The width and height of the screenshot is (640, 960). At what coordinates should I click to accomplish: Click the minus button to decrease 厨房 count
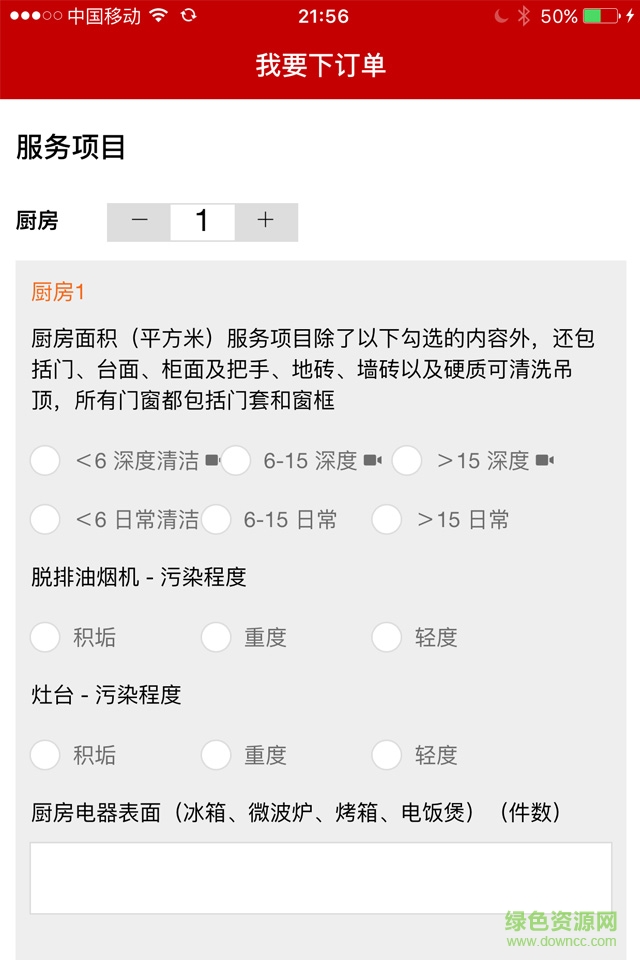(138, 221)
